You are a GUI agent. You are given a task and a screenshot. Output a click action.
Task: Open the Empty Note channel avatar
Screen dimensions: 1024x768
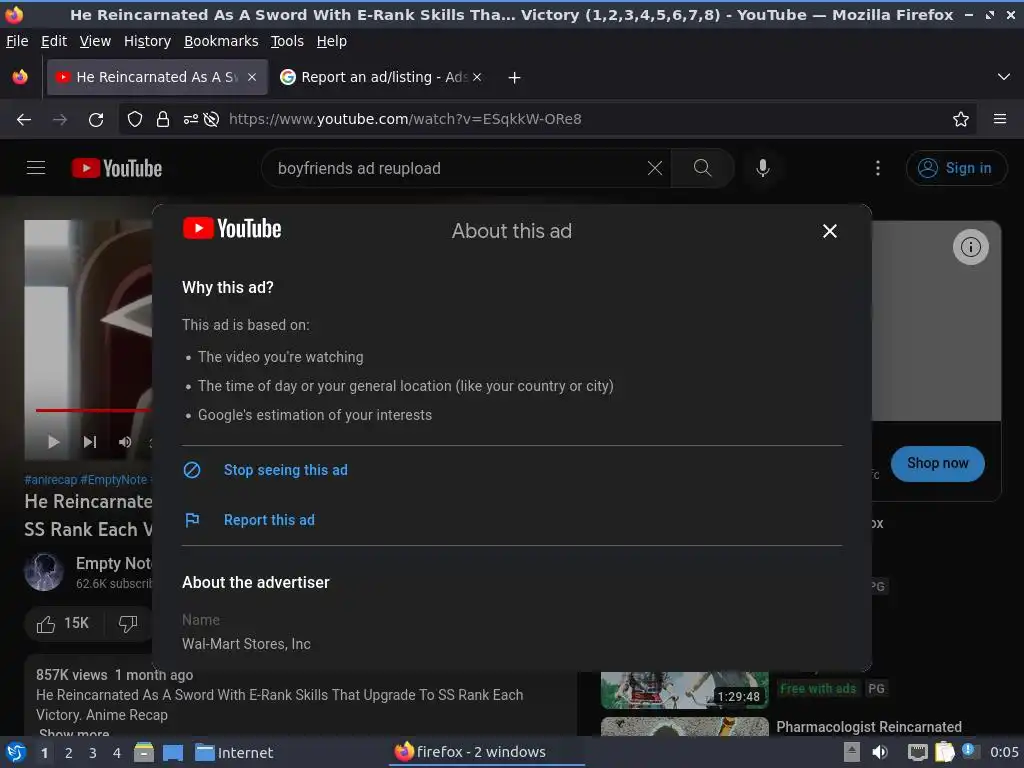pos(44,572)
